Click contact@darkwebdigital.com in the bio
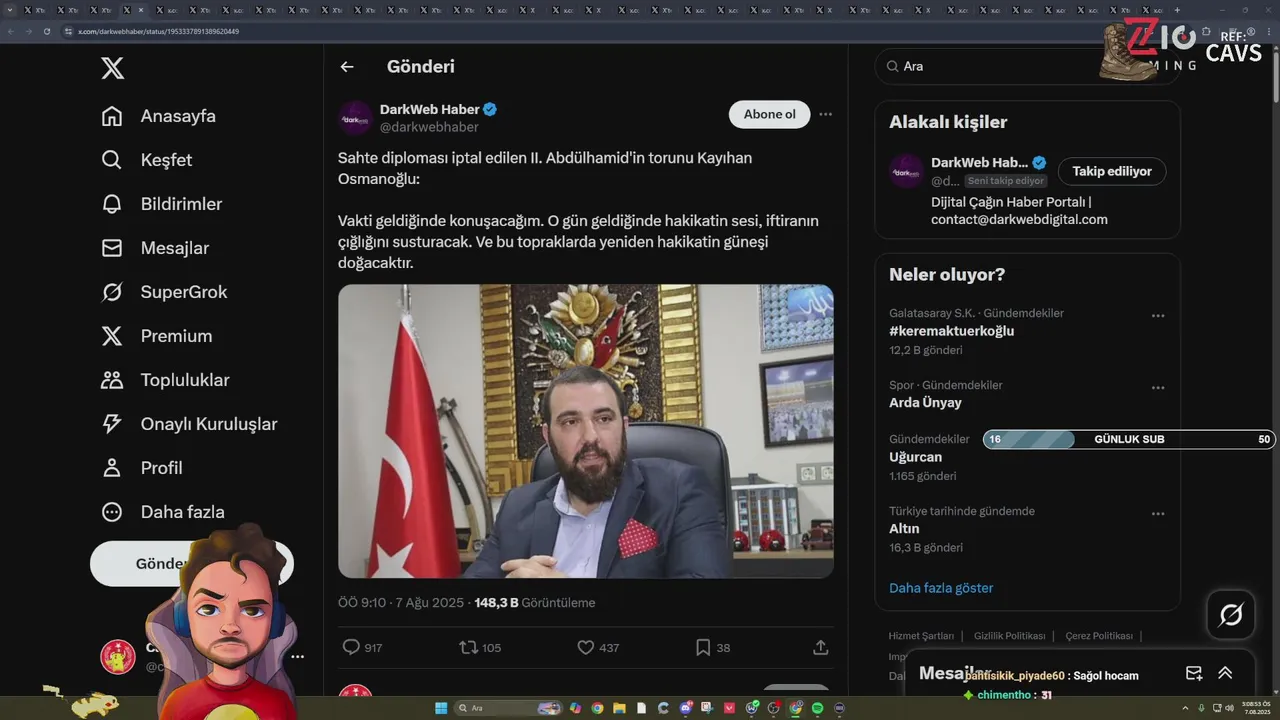The image size is (1280, 720). pyautogui.click(x=1019, y=220)
